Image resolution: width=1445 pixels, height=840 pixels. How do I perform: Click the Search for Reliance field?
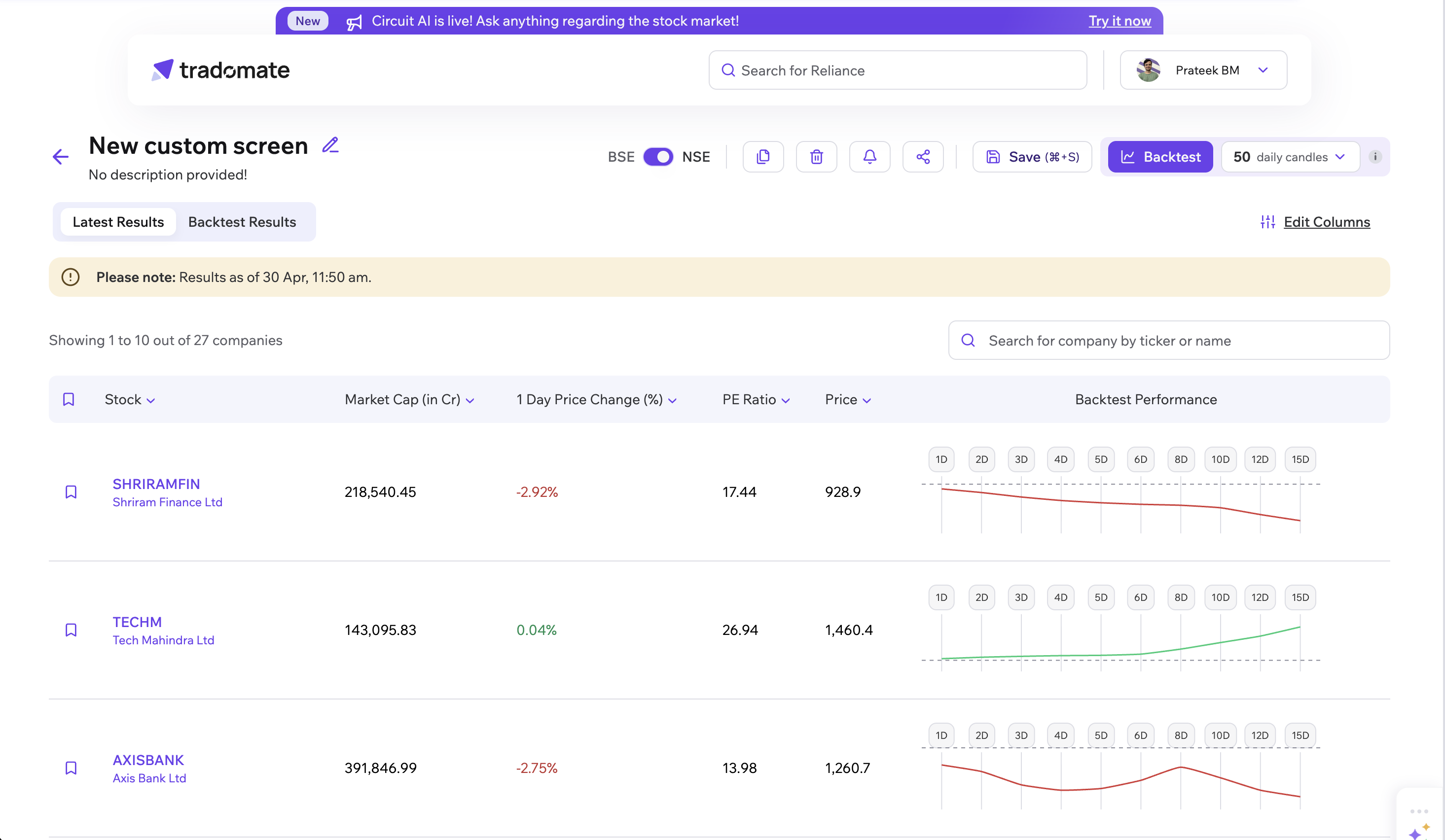[x=898, y=70]
